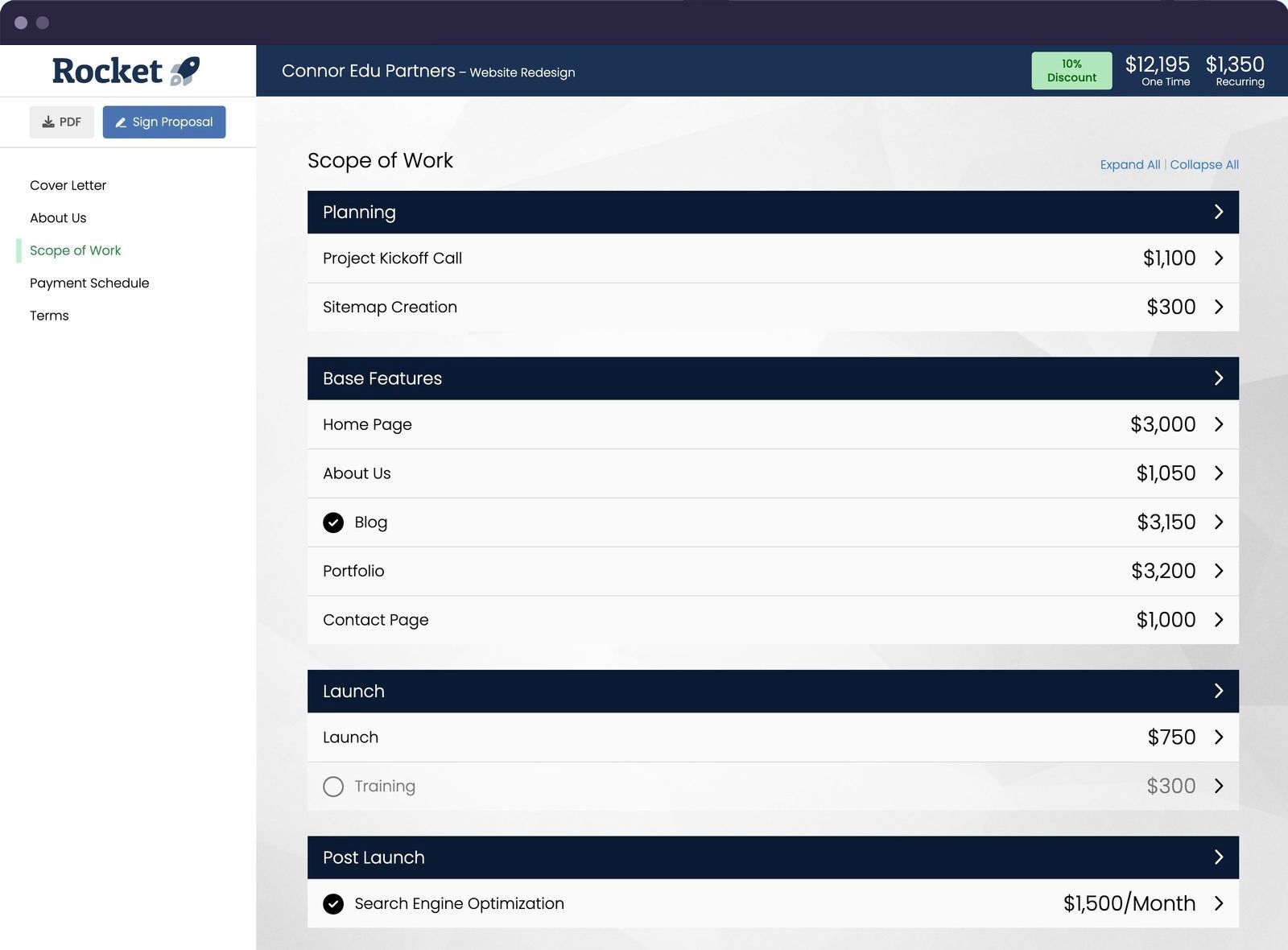Uncheck the Search Engine Optimization item

tap(333, 904)
